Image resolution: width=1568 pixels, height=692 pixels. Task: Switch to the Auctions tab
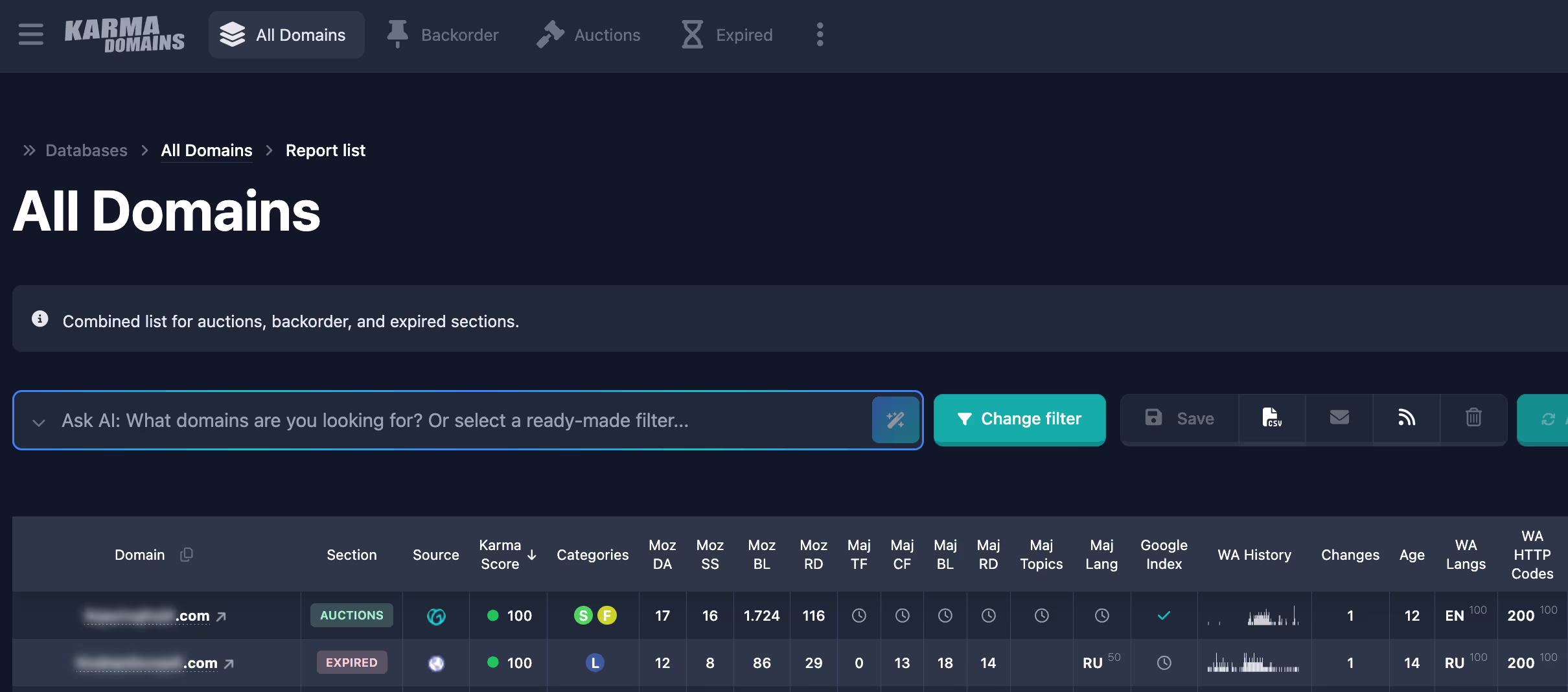click(x=588, y=35)
